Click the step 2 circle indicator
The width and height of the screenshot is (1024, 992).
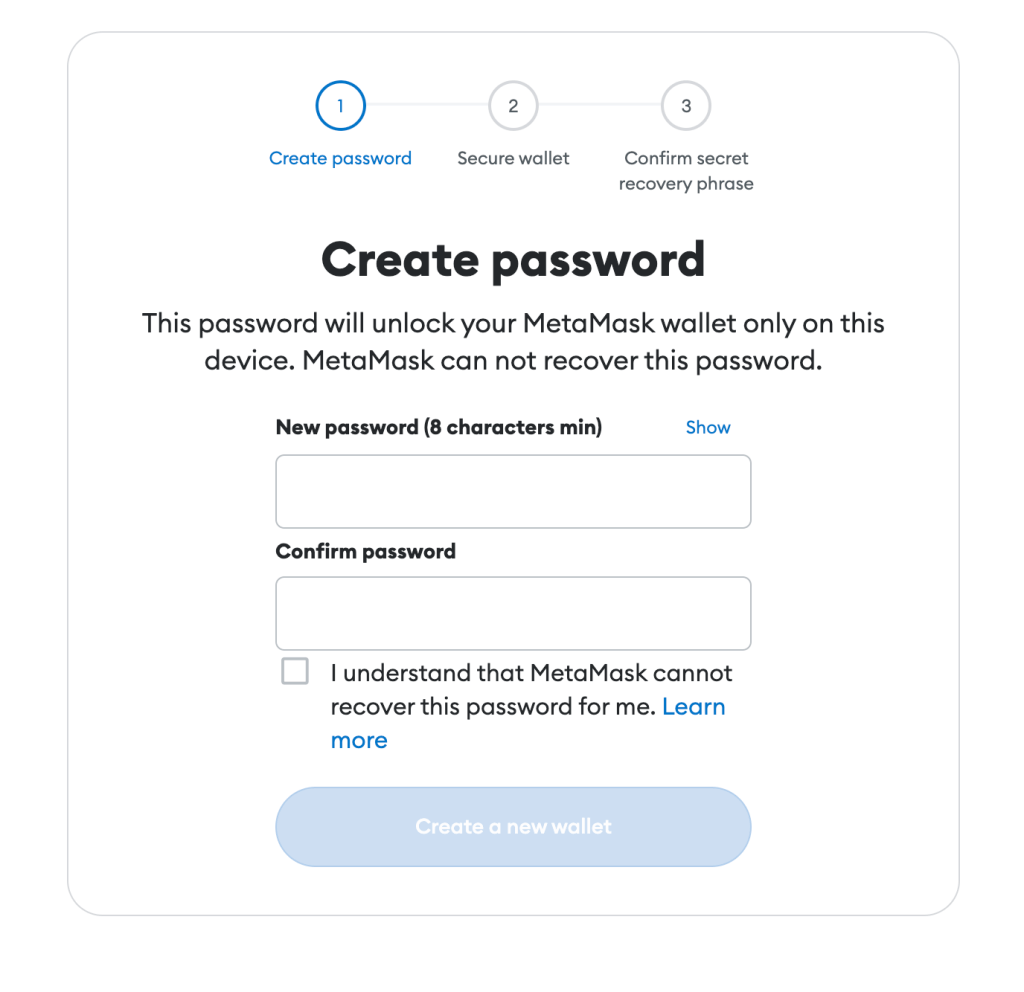point(513,106)
